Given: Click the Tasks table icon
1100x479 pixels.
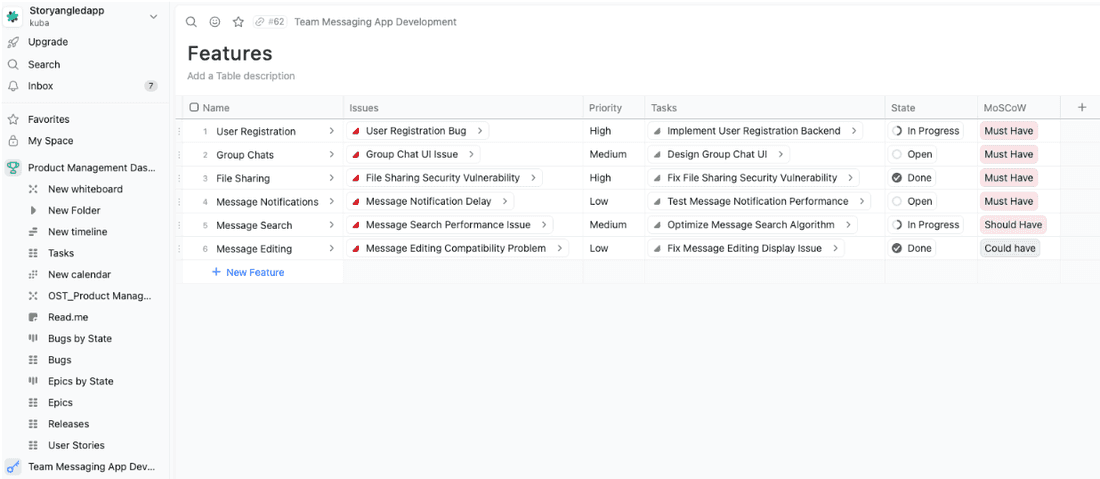Looking at the screenshot, I should pyautogui.click(x=33, y=253).
